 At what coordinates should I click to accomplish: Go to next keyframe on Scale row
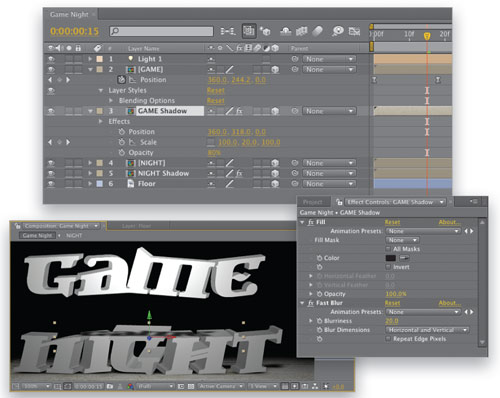(x=68, y=142)
